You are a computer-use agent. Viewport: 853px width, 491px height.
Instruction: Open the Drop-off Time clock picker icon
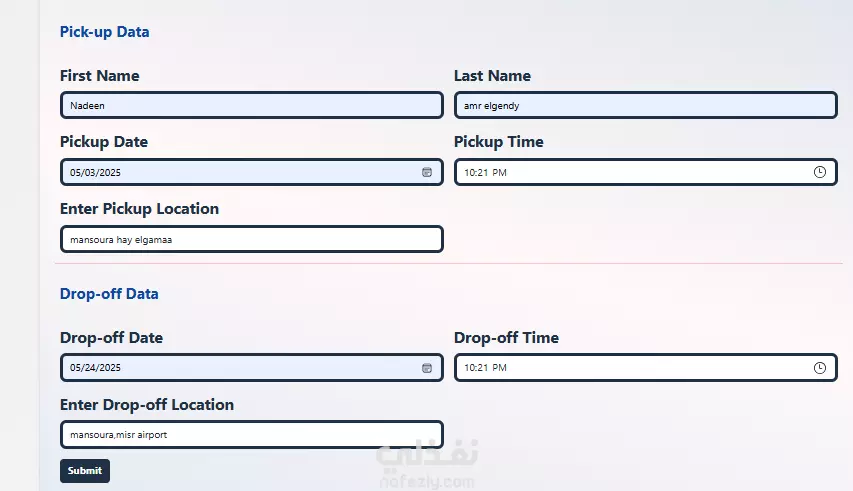pos(820,368)
